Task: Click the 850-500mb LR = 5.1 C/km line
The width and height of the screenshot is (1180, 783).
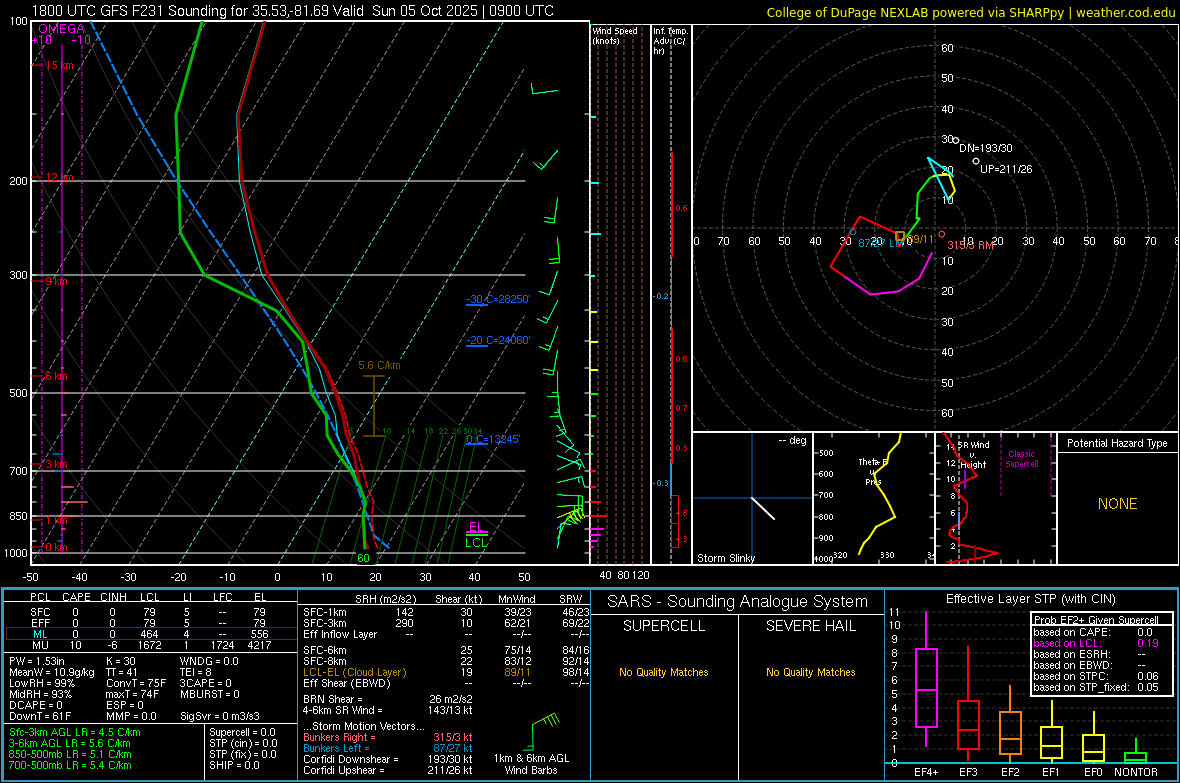Action: (x=70, y=754)
